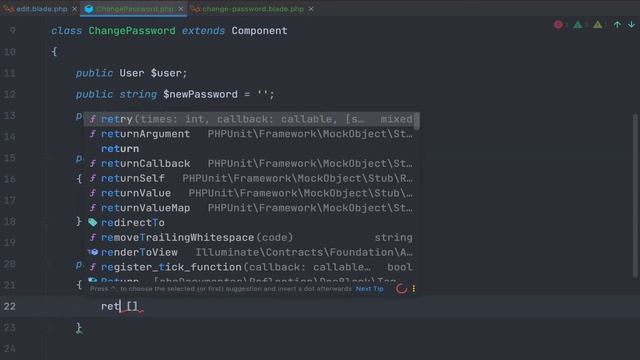This screenshot has width=640, height=360.
Task: Pick the returnSelf suggestion
Action: (x=250, y=178)
